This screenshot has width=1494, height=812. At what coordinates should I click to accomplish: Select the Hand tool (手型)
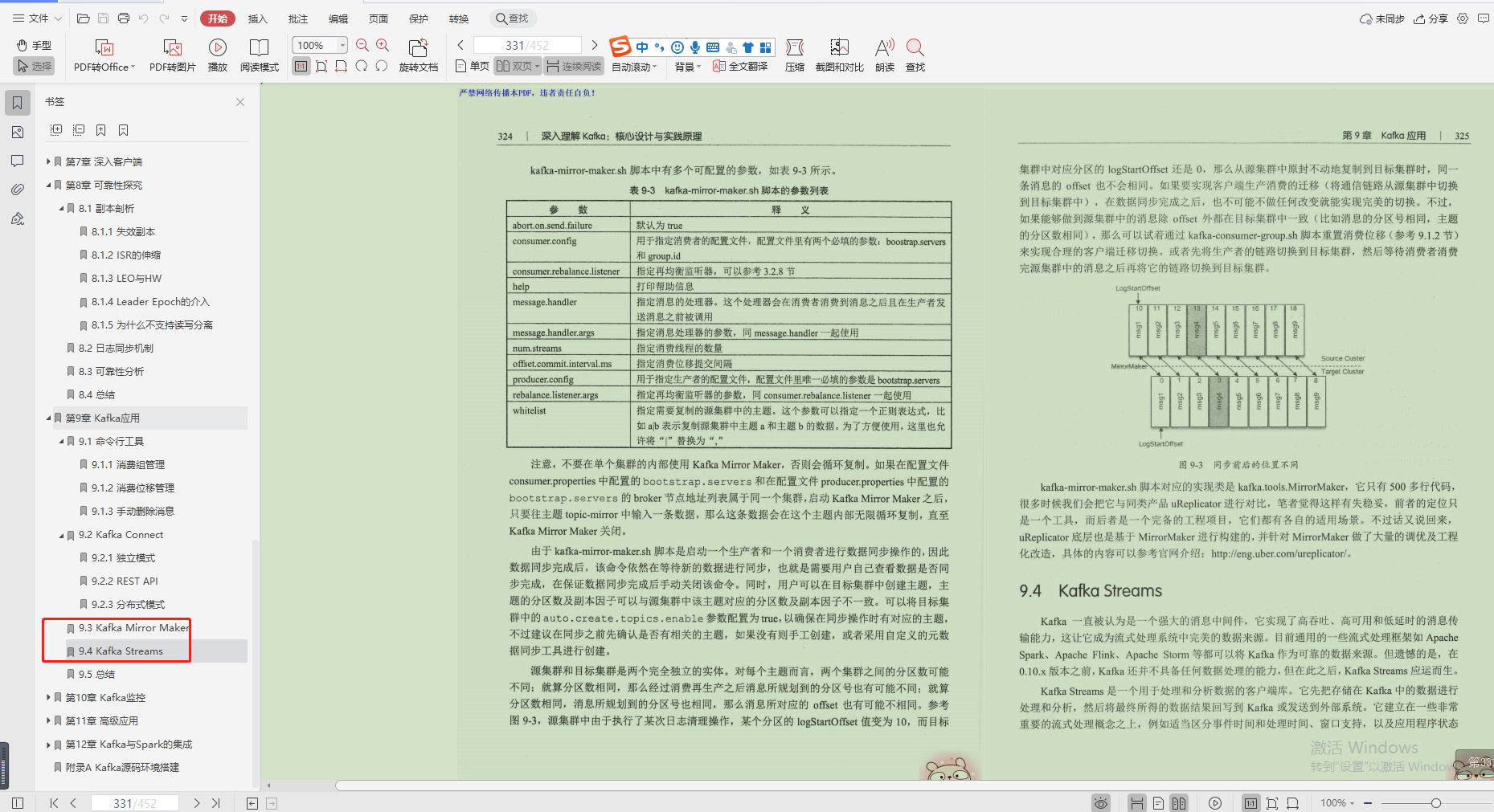(34, 46)
